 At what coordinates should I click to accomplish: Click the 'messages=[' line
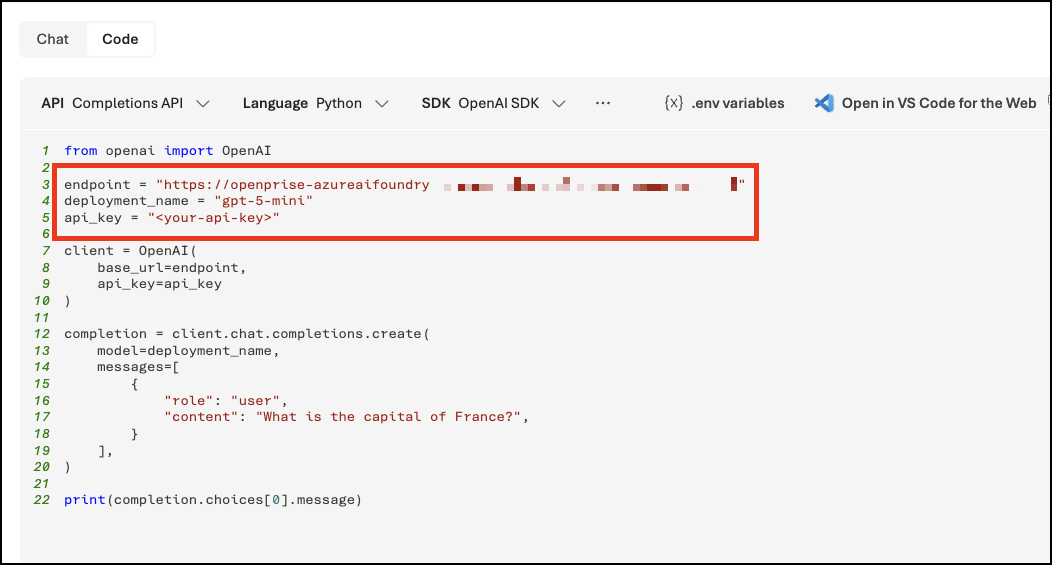pyautogui.click(x=138, y=367)
